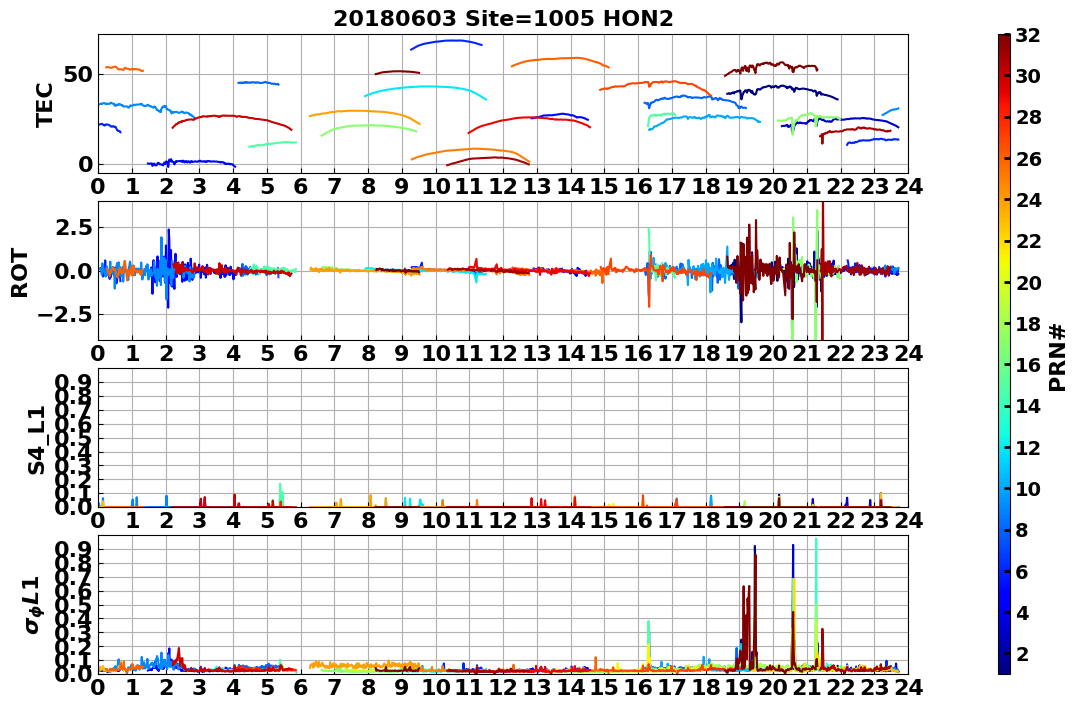The height and width of the screenshot is (709, 1077).
Task: Click colorbar tick label 32
Action: point(1028,35)
